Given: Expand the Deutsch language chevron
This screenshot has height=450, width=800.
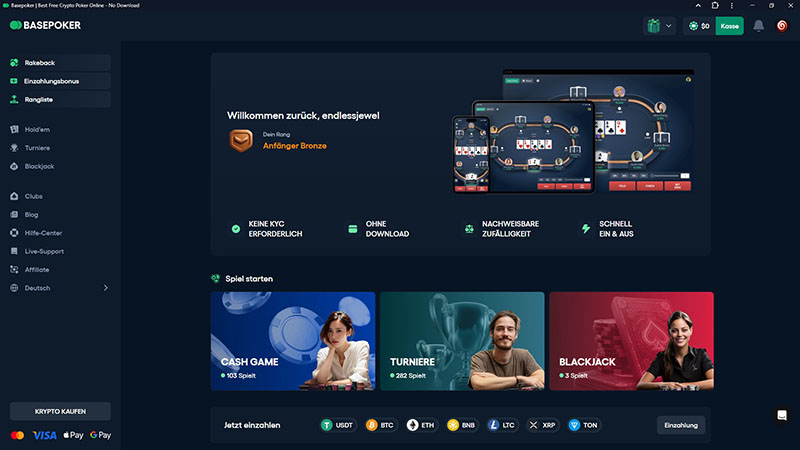Looking at the screenshot, I should pyautogui.click(x=106, y=288).
